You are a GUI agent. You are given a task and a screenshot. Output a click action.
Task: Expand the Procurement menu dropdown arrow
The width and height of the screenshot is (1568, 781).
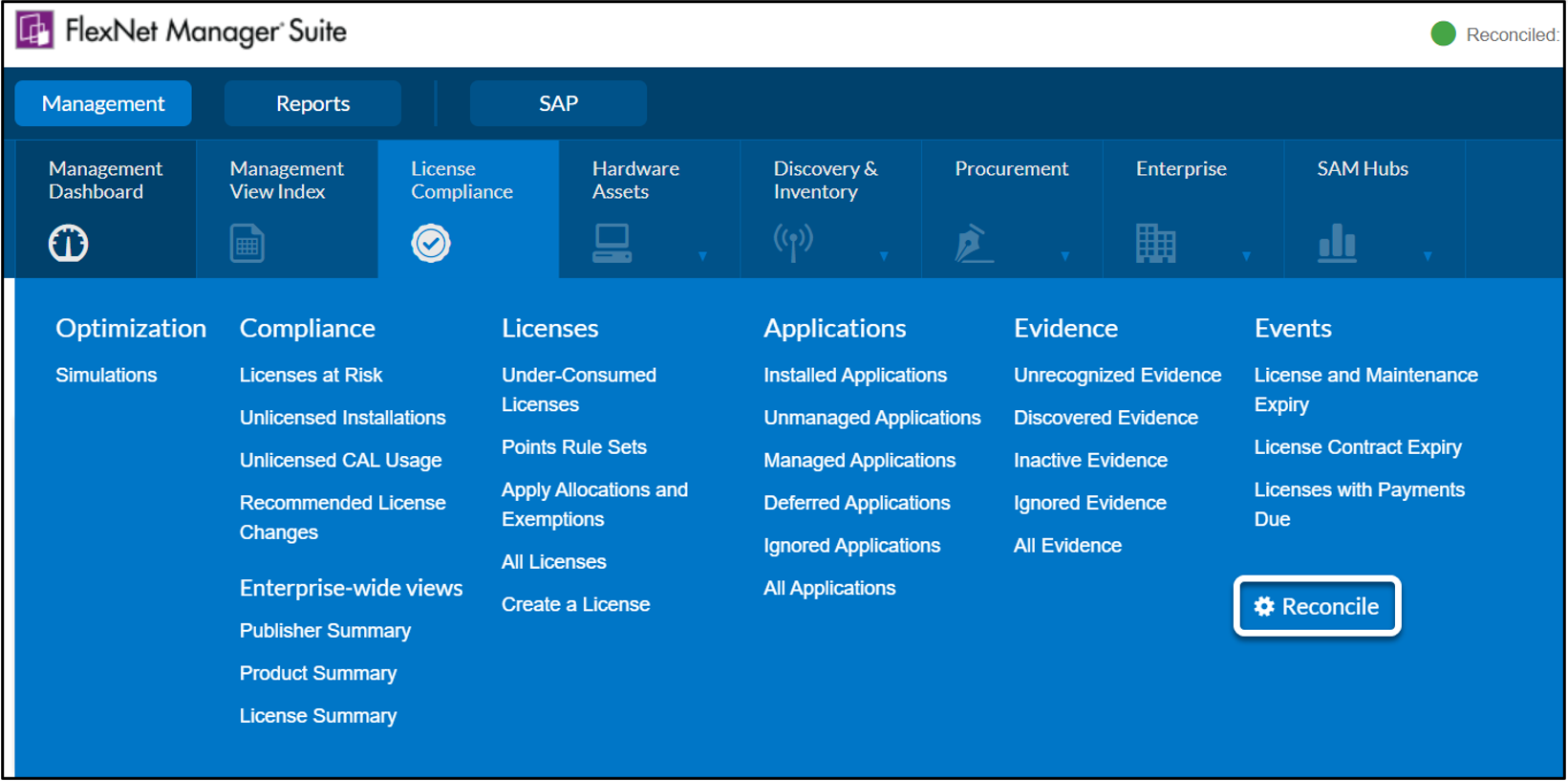pyautogui.click(x=1064, y=256)
